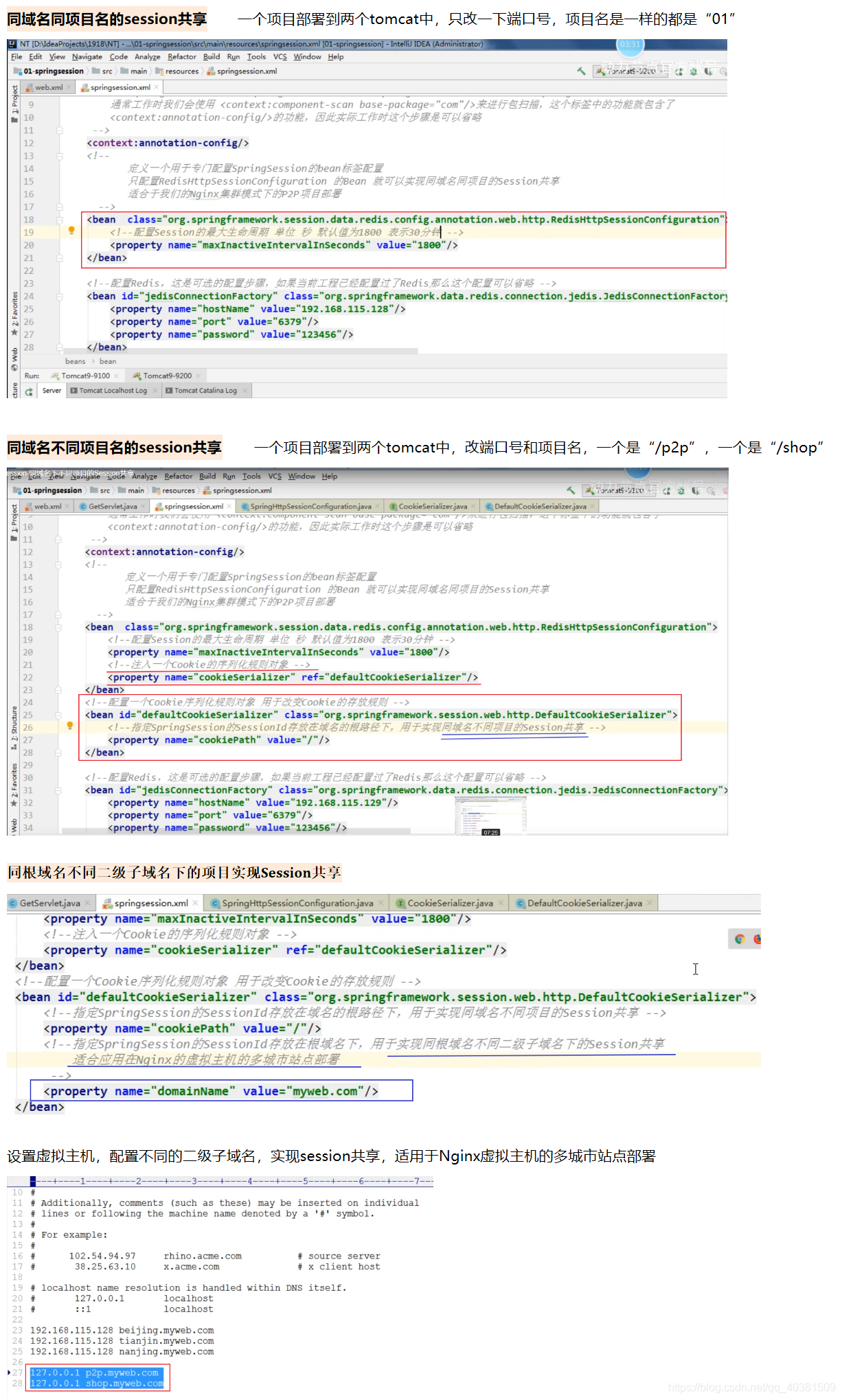Close the Tomcat9-9100 run tab
The height and width of the screenshot is (1400, 842).
click(116, 376)
